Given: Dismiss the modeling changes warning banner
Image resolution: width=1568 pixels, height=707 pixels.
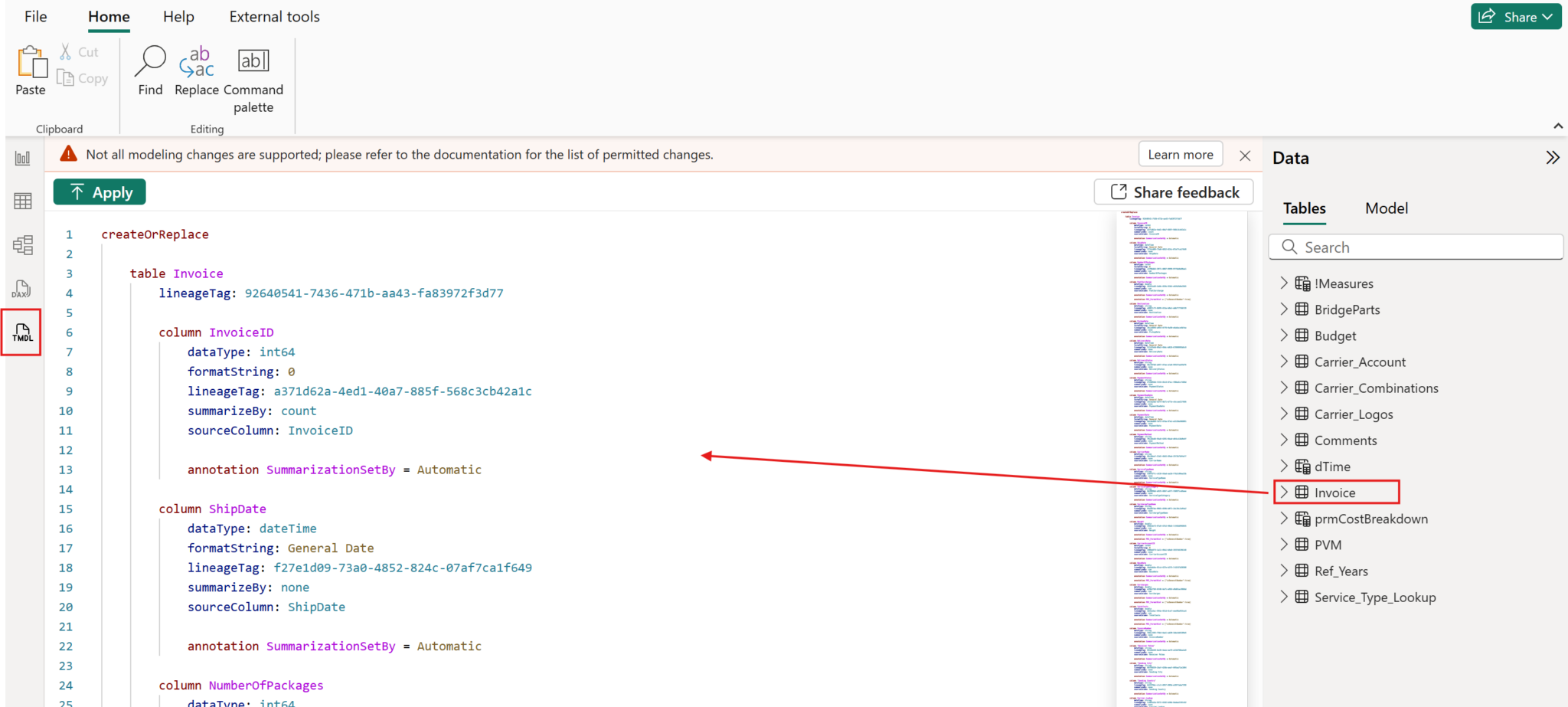Looking at the screenshot, I should coord(1245,155).
